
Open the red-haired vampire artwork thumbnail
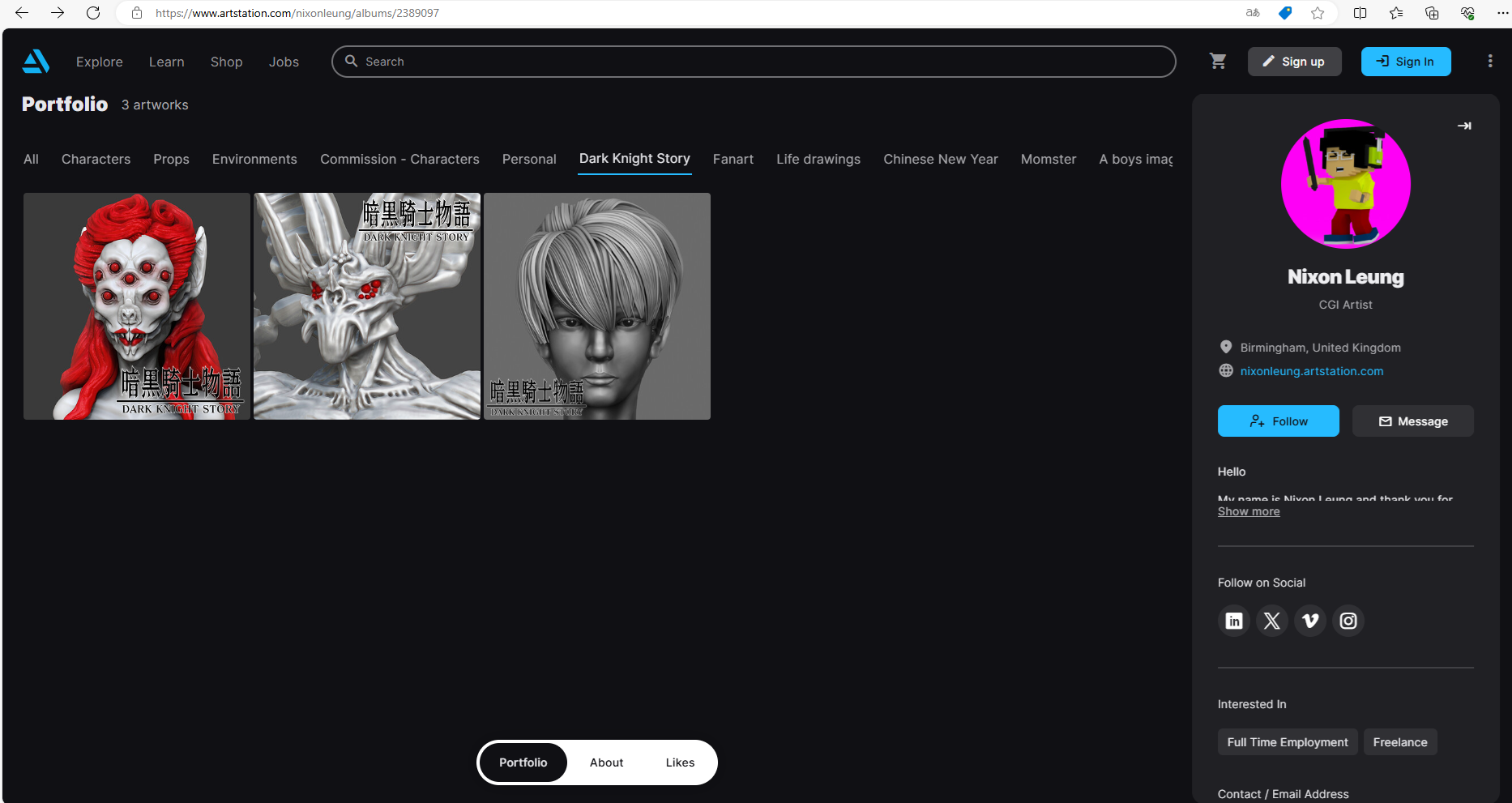[137, 306]
